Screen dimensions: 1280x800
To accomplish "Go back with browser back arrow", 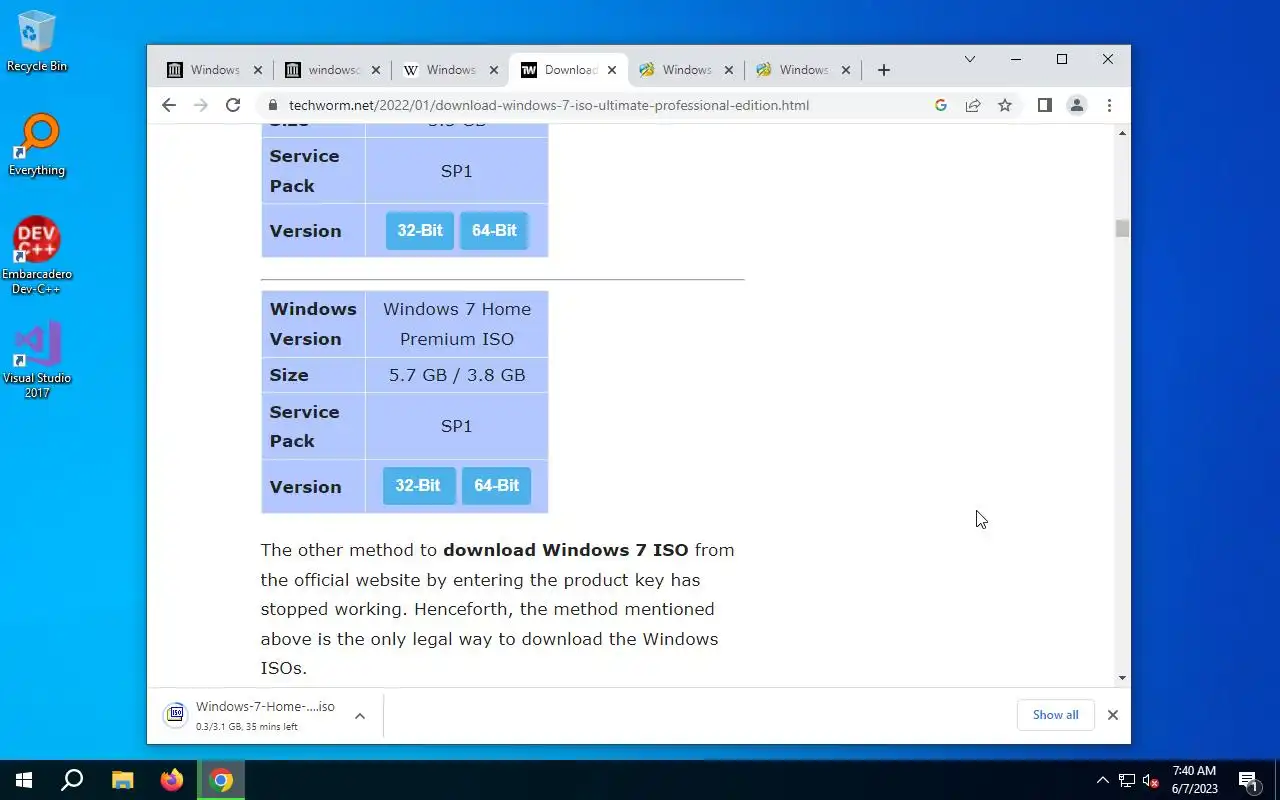I will (169, 105).
